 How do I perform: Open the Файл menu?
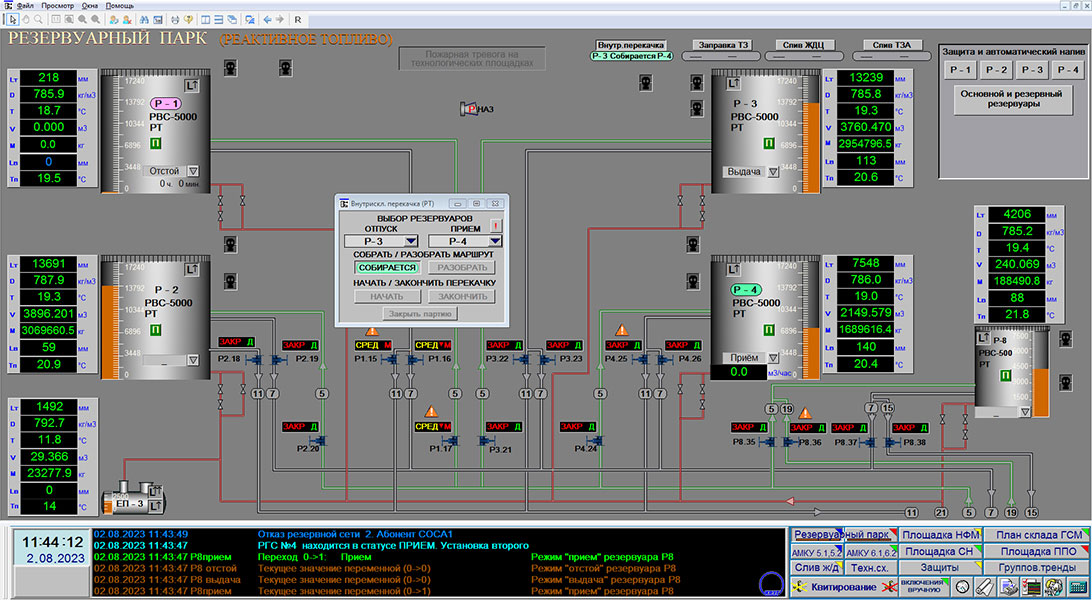tap(25, 6)
